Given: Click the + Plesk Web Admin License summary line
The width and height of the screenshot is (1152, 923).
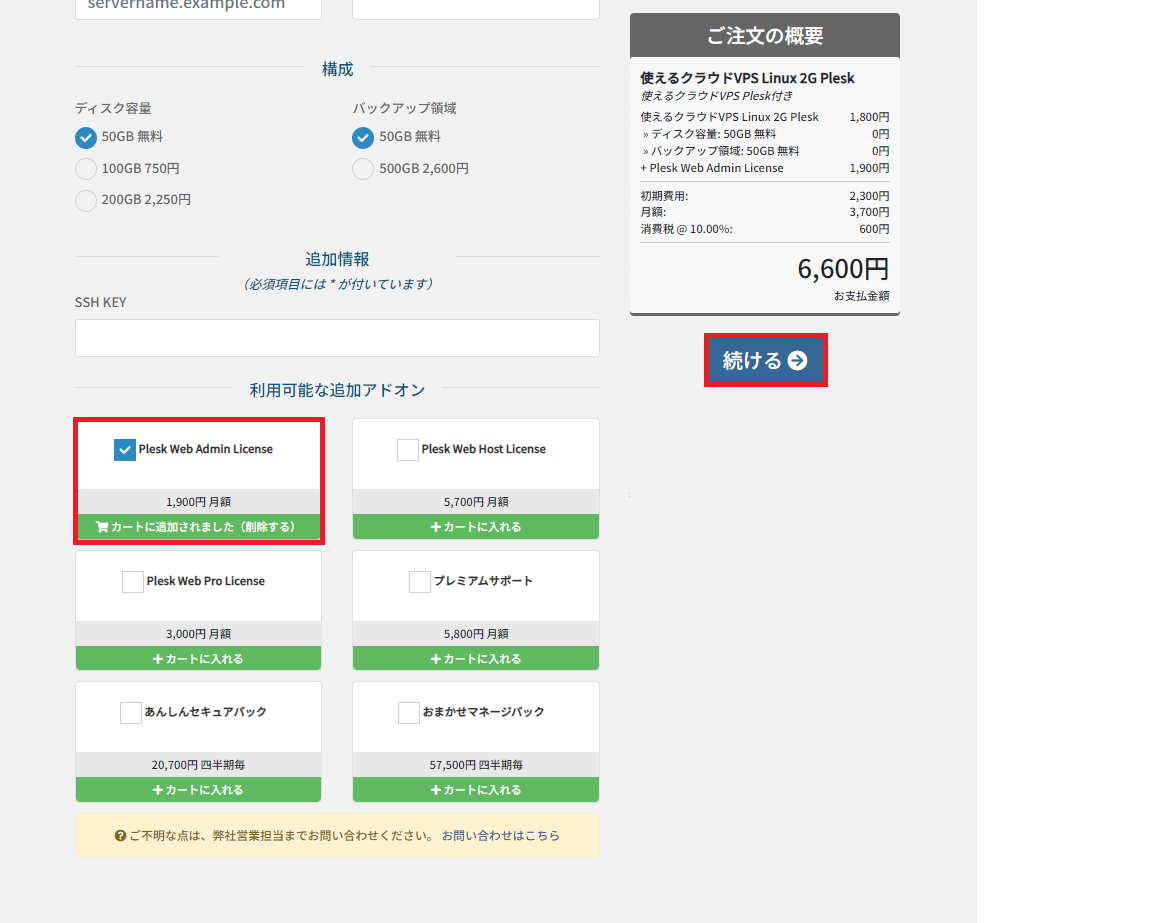Looking at the screenshot, I should pos(765,168).
